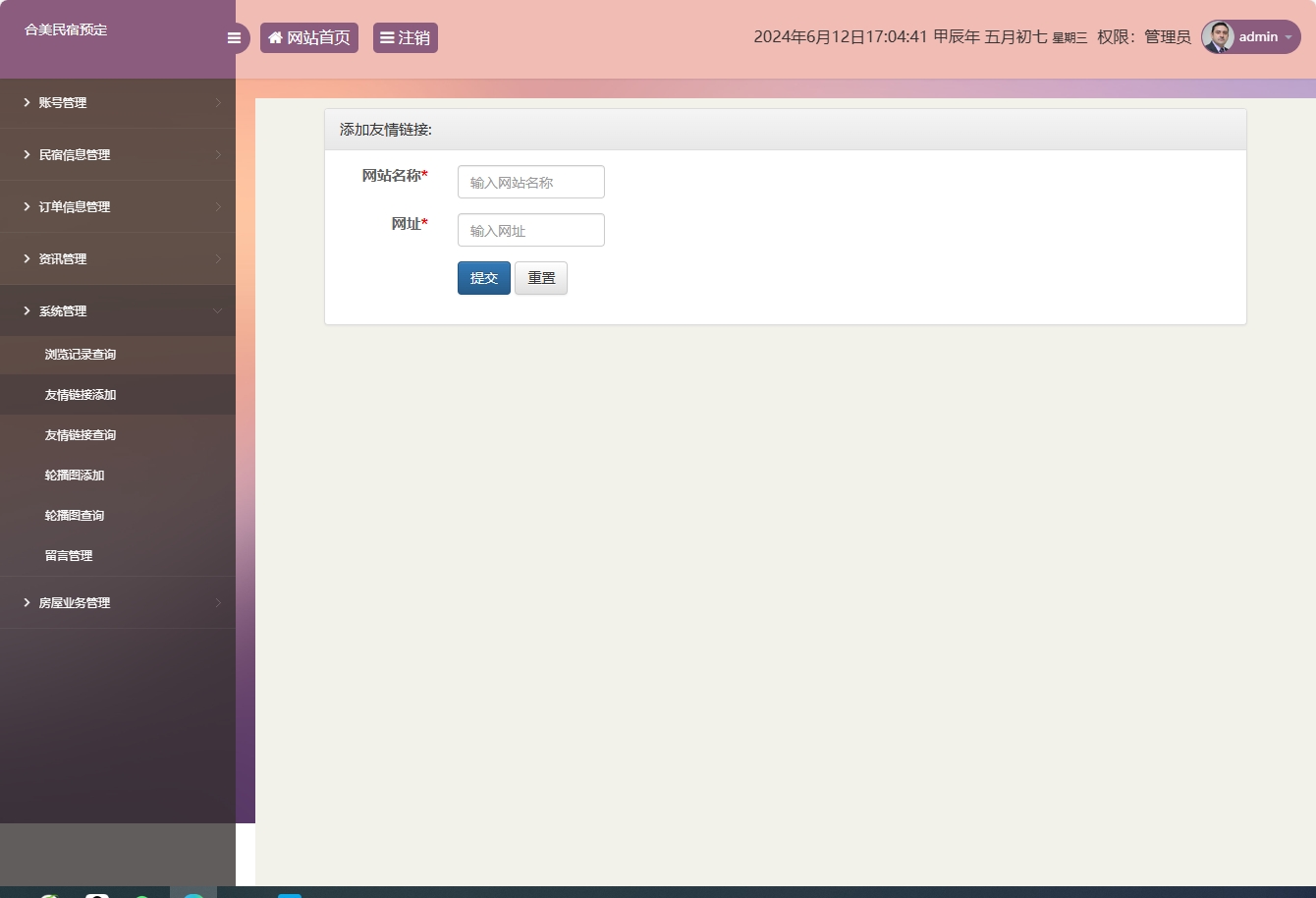Click the 权限：管理员 text
The height and width of the screenshot is (898, 1316).
point(1144,37)
